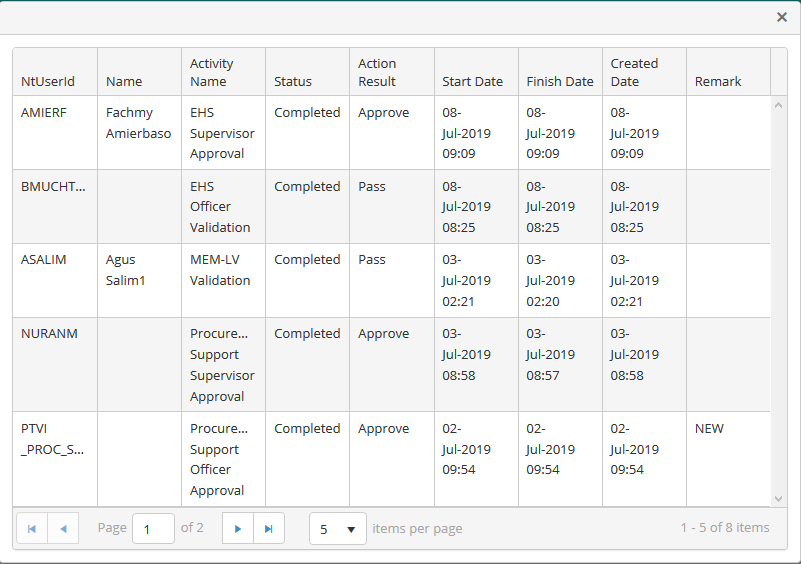Sort by Start Date column header
Image resolution: width=801 pixels, height=564 pixels.
472,81
